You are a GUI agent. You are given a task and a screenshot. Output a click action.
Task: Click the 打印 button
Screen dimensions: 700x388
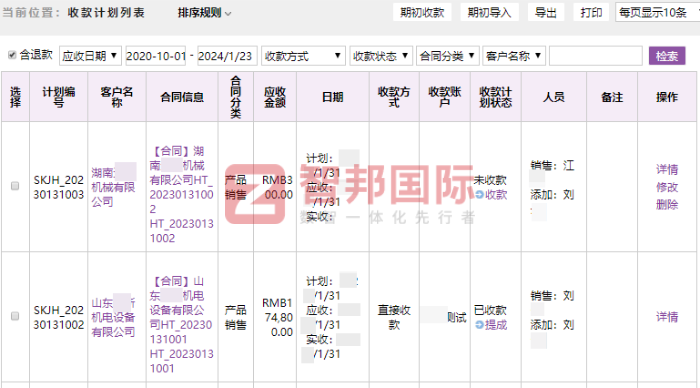coord(591,13)
